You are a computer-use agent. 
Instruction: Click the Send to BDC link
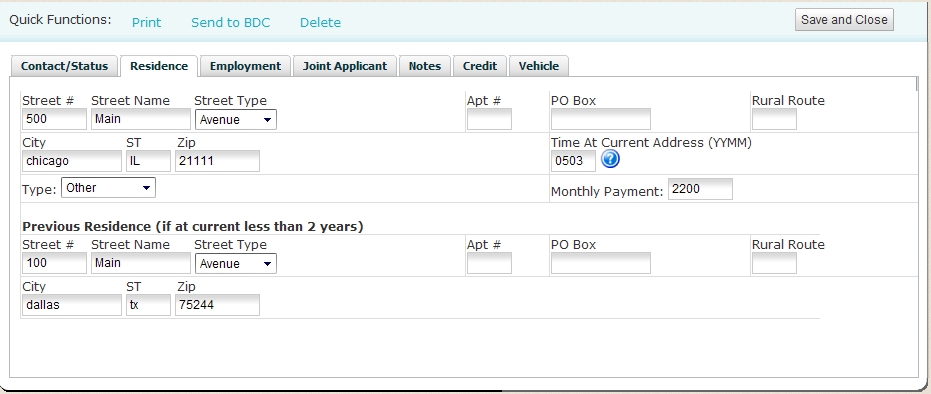click(x=230, y=23)
